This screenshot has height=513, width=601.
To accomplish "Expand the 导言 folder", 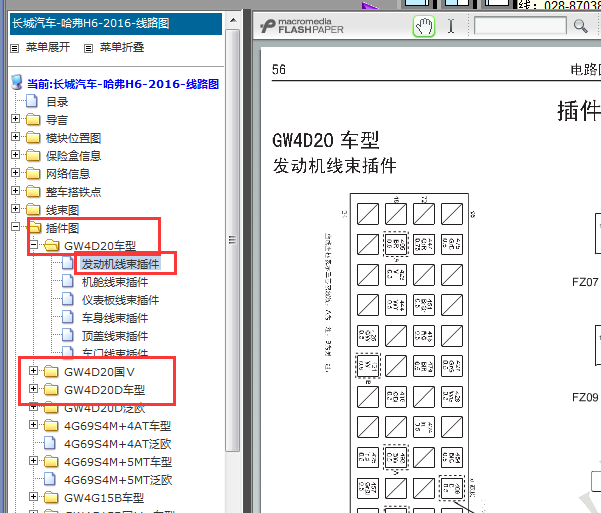I will [x=15, y=118].
